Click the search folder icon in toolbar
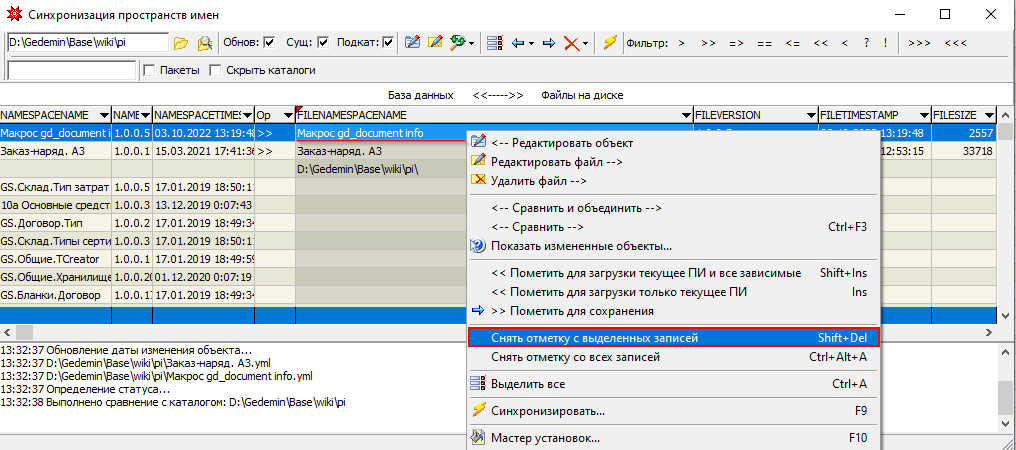Image resolution: width=1016 pixels, height=450 pixels. click(x=204, y=43)
